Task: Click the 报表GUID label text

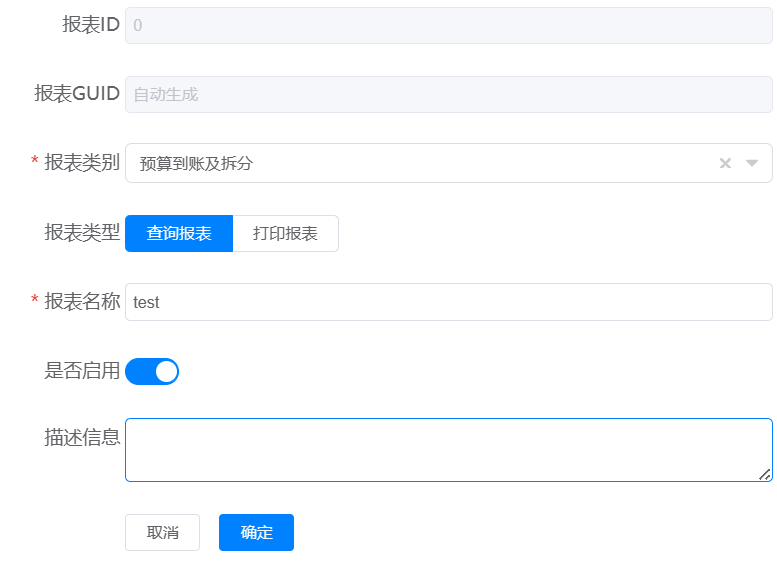Action: click(x=77, y=93)
